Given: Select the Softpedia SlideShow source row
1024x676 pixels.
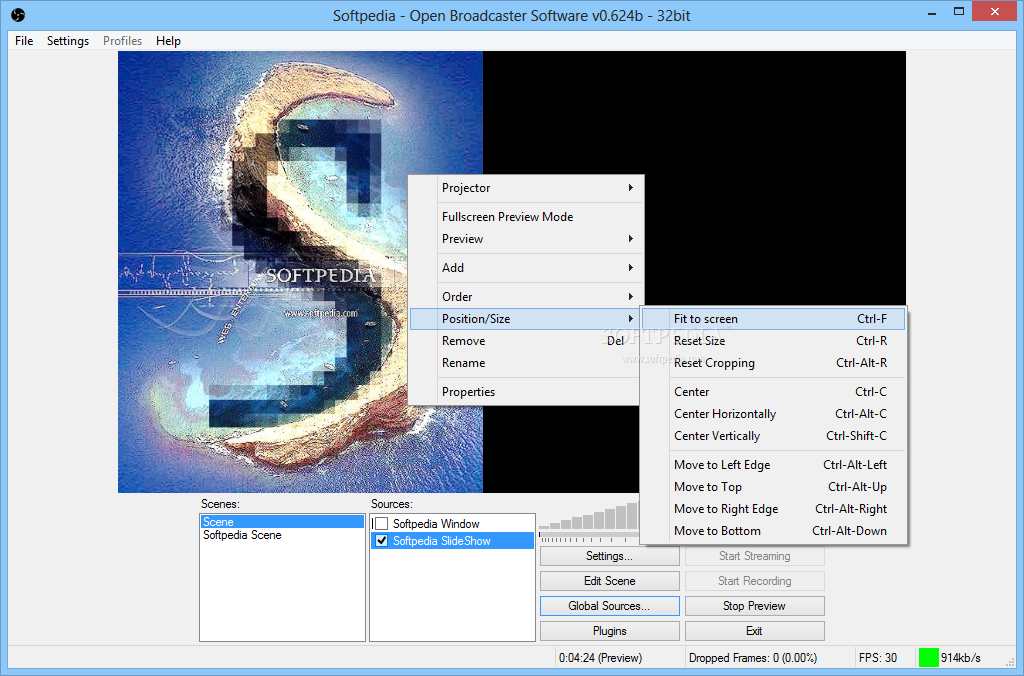Looking at the screenshot, I should [x=453, y=541].
